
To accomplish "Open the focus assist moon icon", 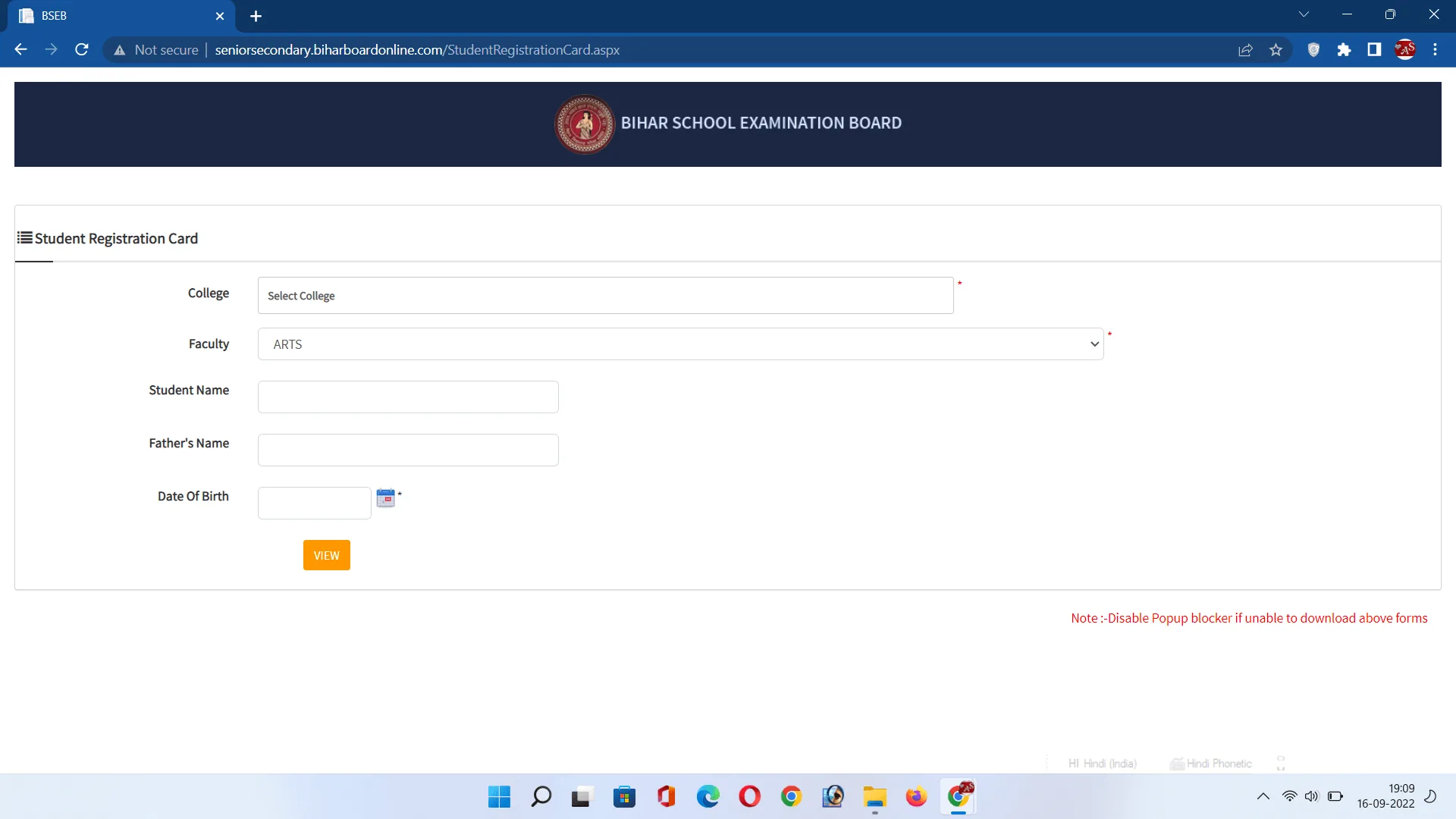I will point(1430,796).
